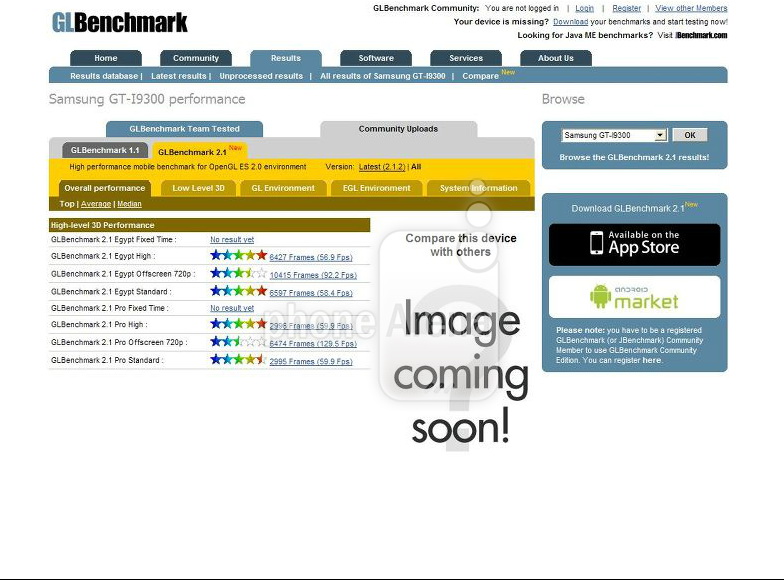
Task: Click the Egypt Standard star rating
Action: coord(238,291)
